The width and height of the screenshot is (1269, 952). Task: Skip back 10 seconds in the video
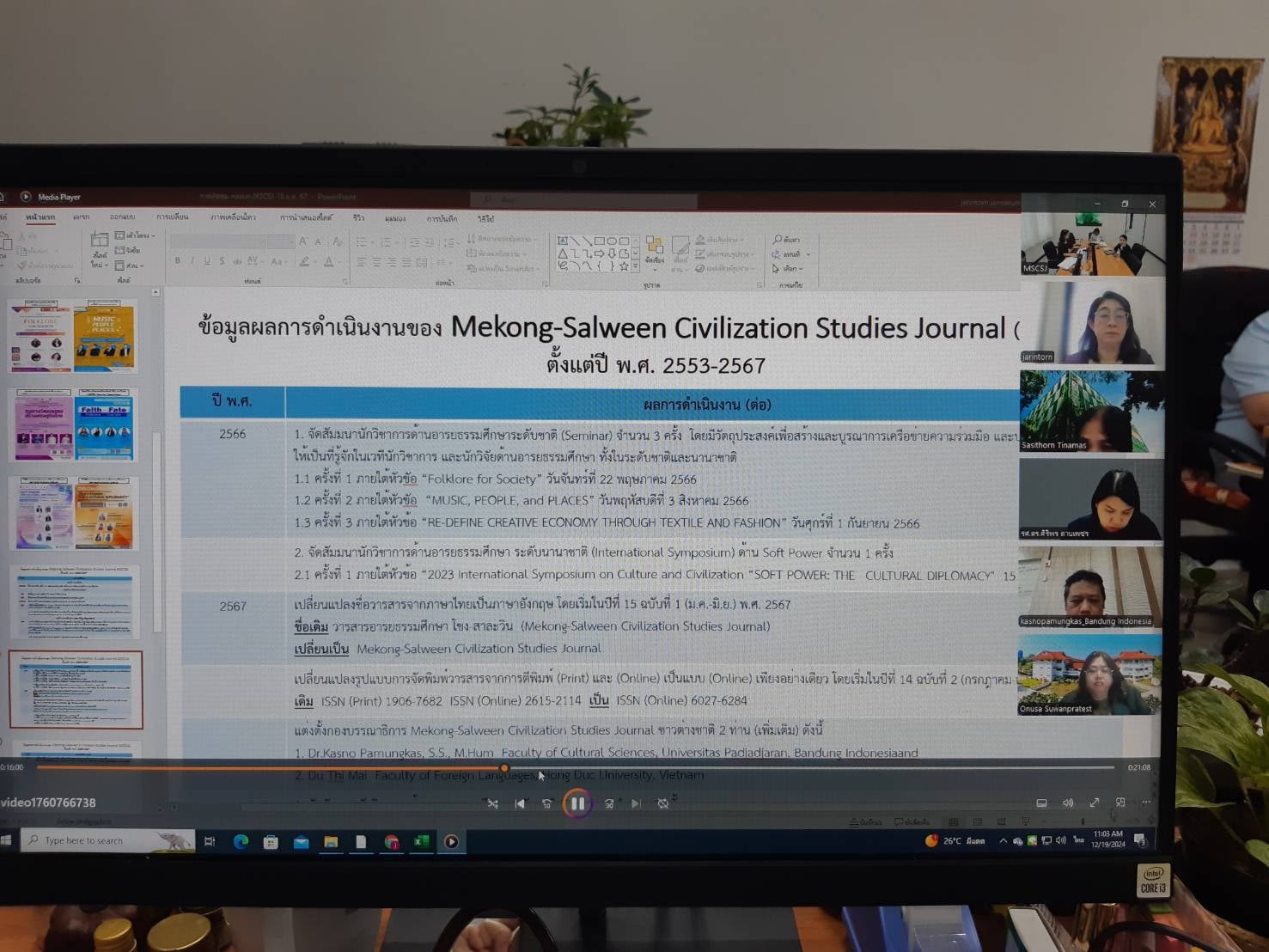point(547,803)
